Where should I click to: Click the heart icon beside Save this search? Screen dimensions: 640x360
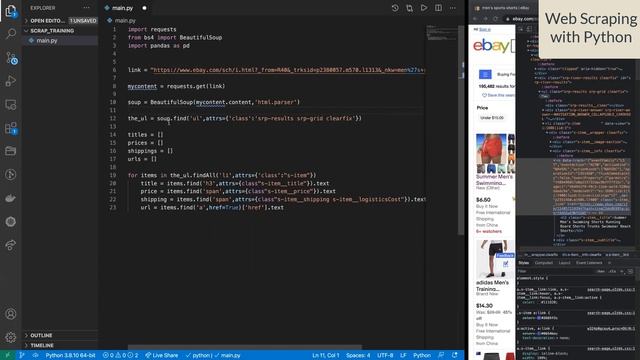(x=484, y=95)
